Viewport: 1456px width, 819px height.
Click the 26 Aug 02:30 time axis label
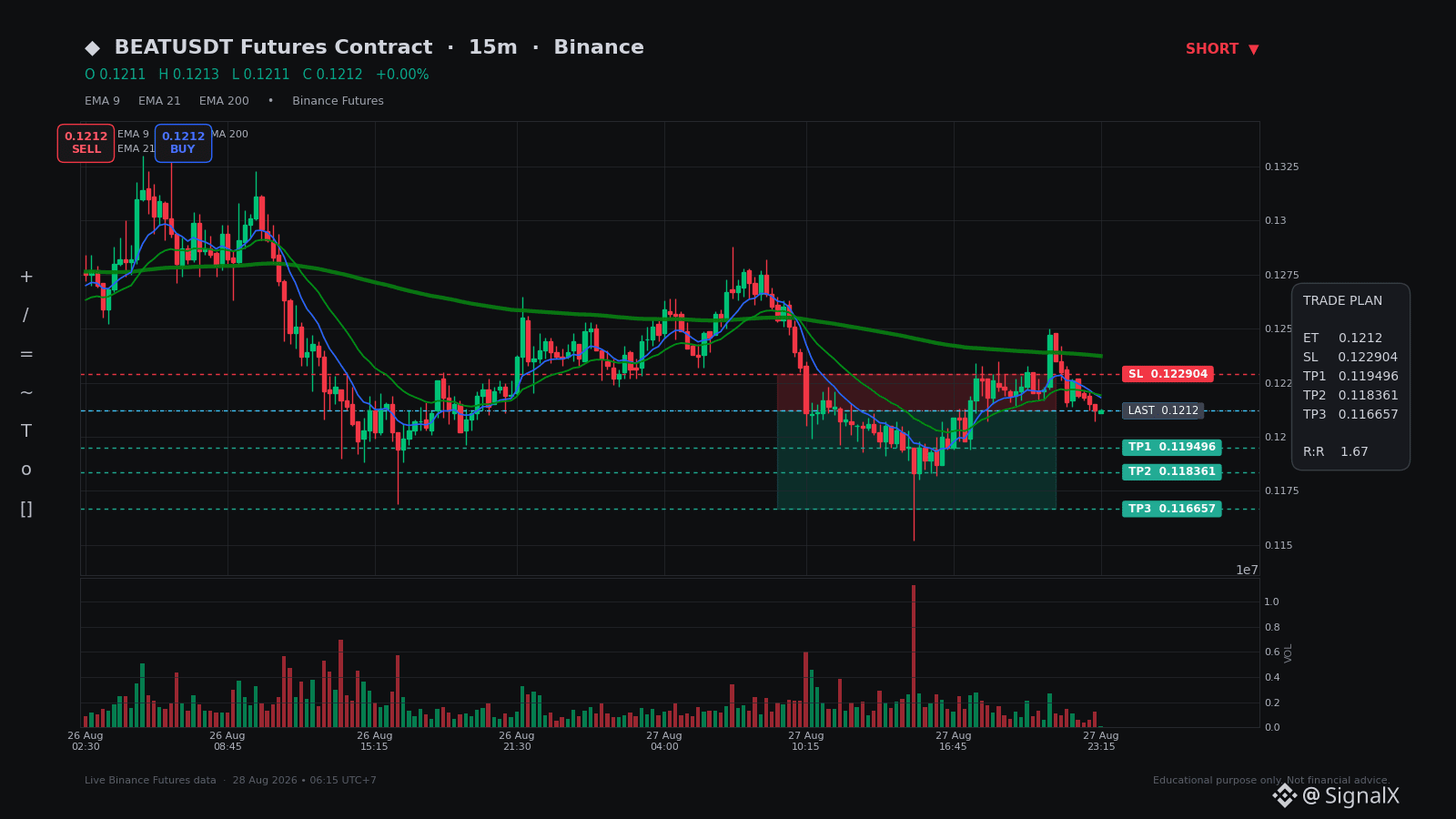click(86, 741)
